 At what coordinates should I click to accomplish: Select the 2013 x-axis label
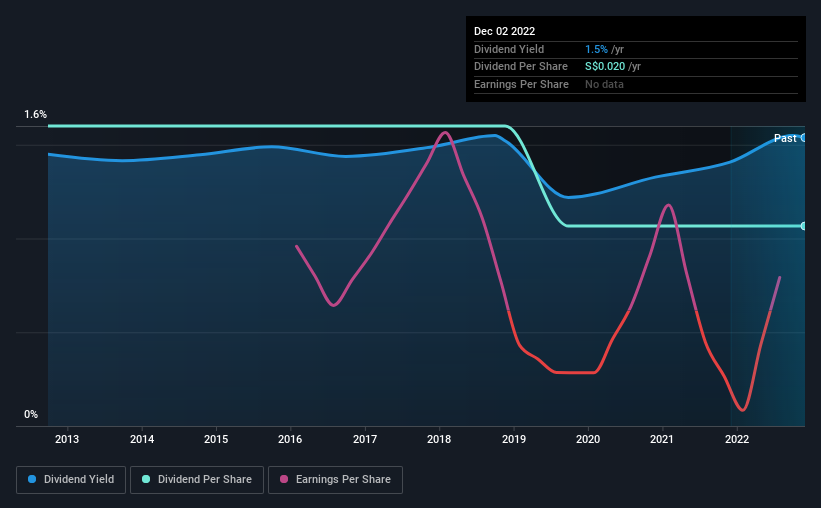pyautogui.click(x=67, y=439)
